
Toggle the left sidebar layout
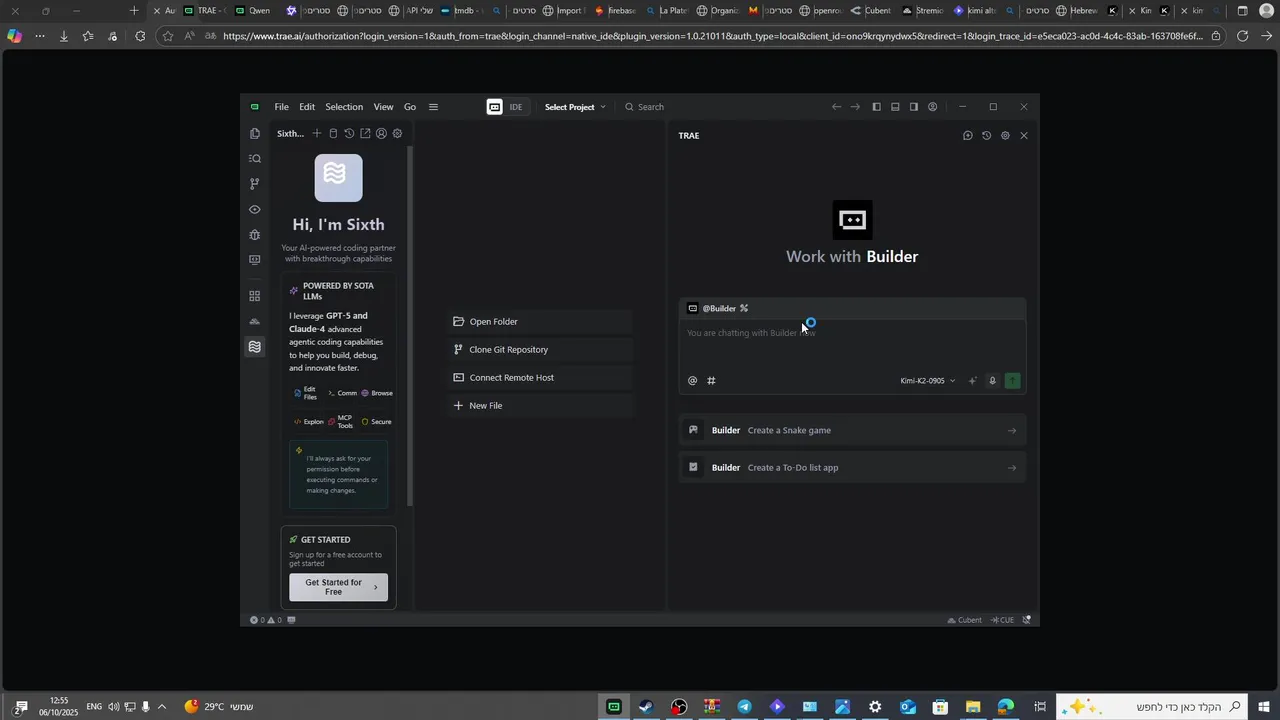coord(876,107)
